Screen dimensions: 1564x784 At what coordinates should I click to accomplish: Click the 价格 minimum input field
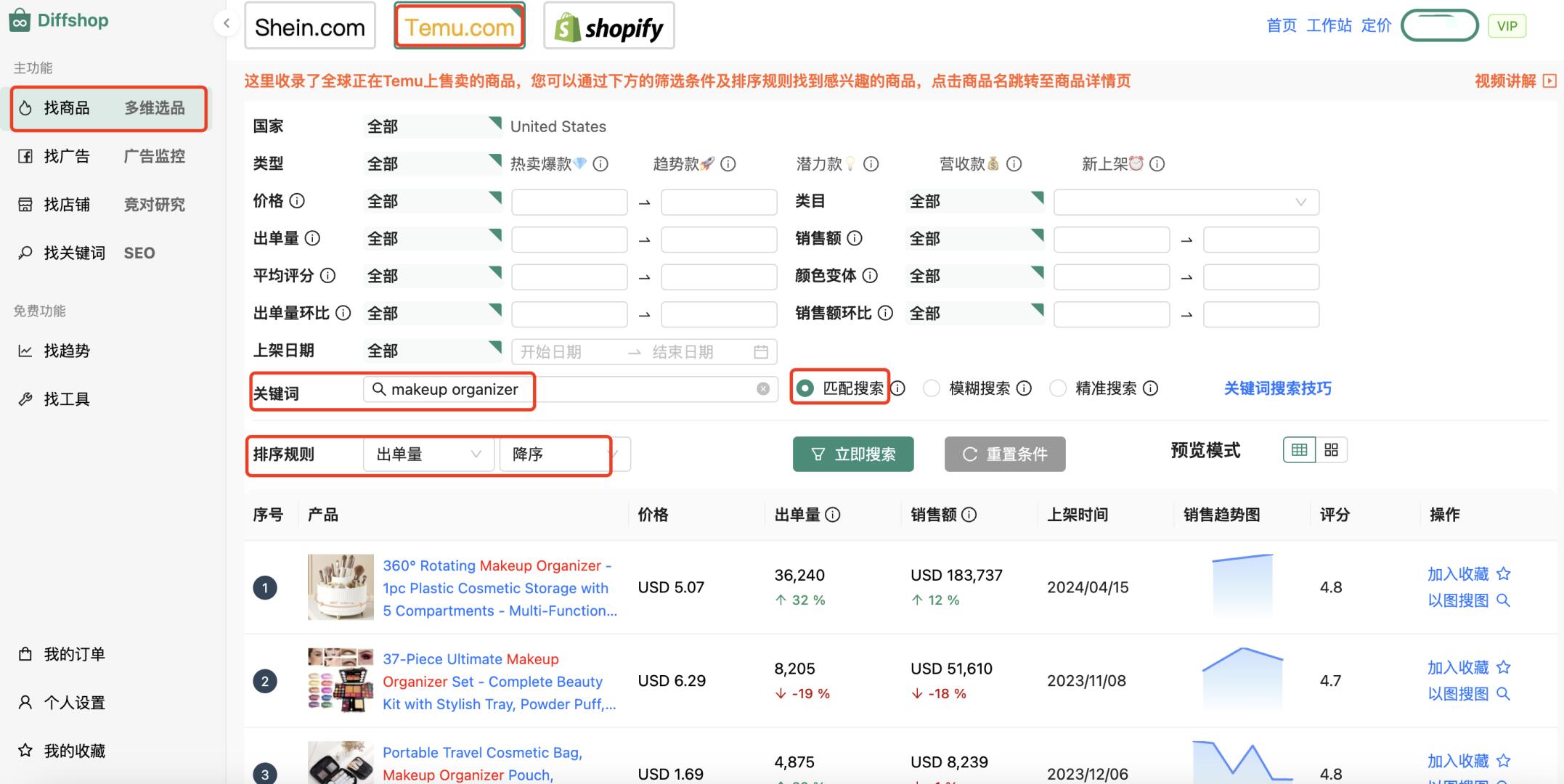569,202
